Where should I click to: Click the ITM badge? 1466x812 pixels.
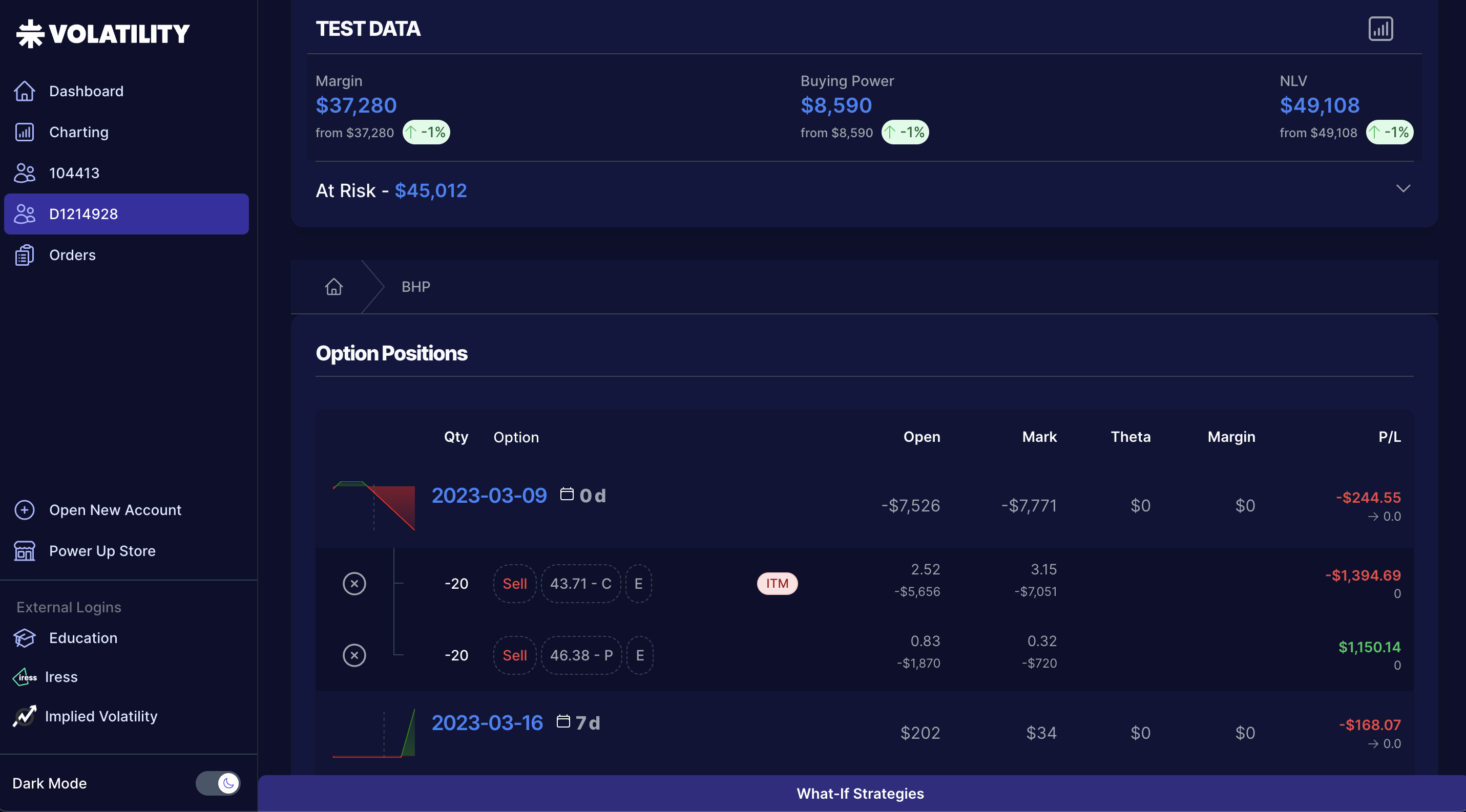pyautogui.click(x=777, y=584)
